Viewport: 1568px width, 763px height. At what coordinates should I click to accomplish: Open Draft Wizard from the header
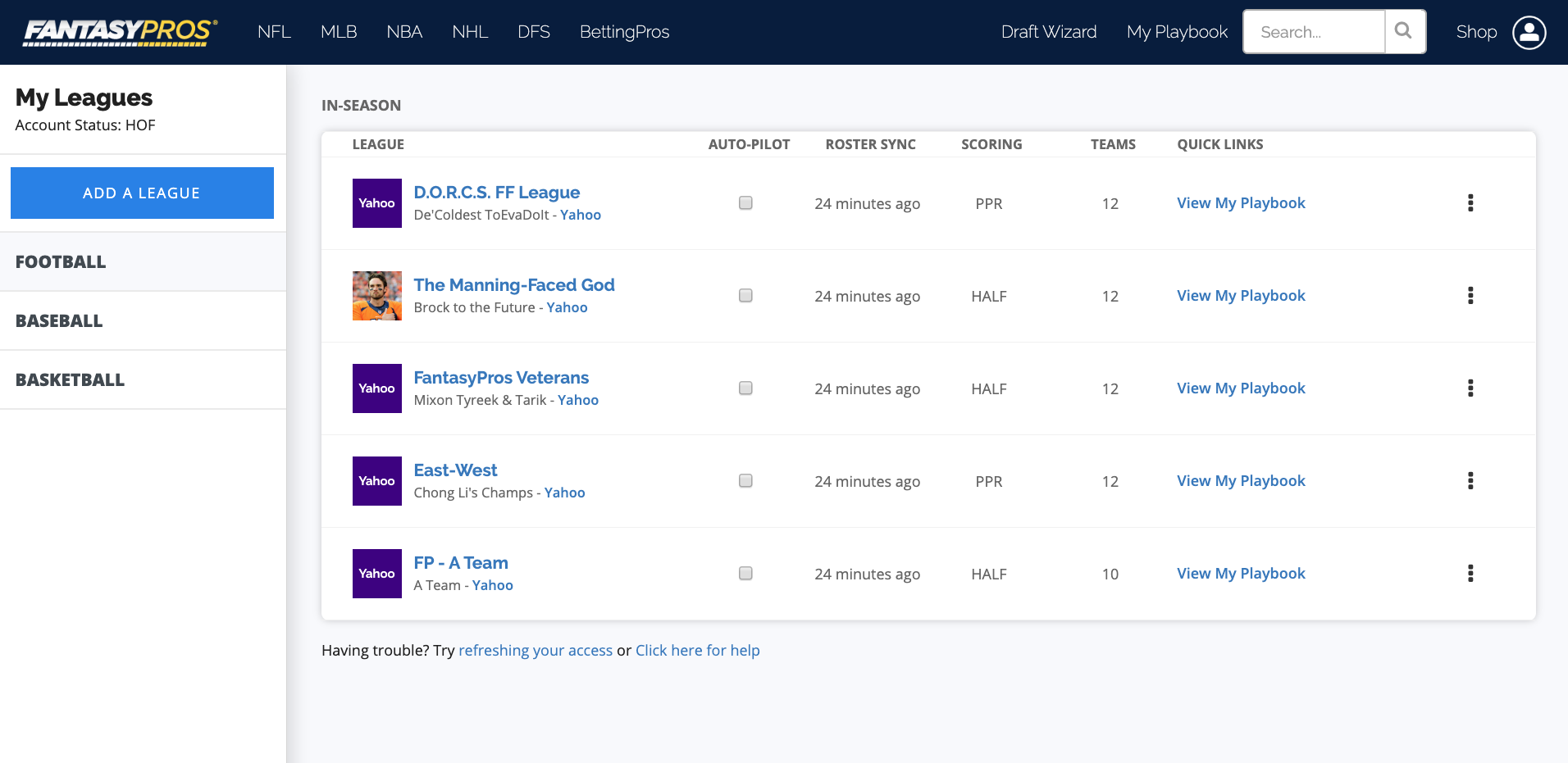click(x=1049, y=32)
